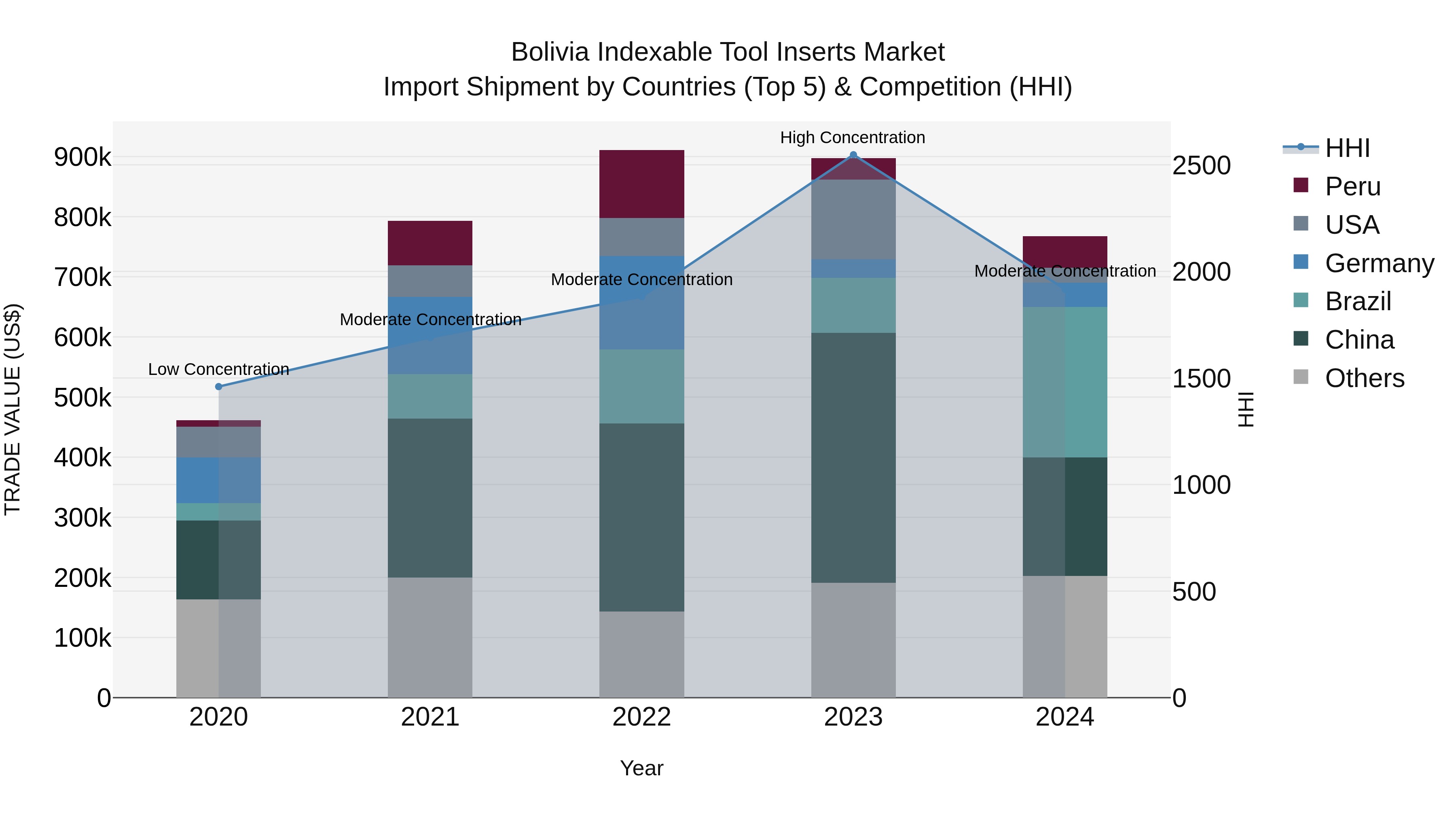Click the 'Low Concentration' annotation
1456x819 pixels.
click(x=219, y=369)
